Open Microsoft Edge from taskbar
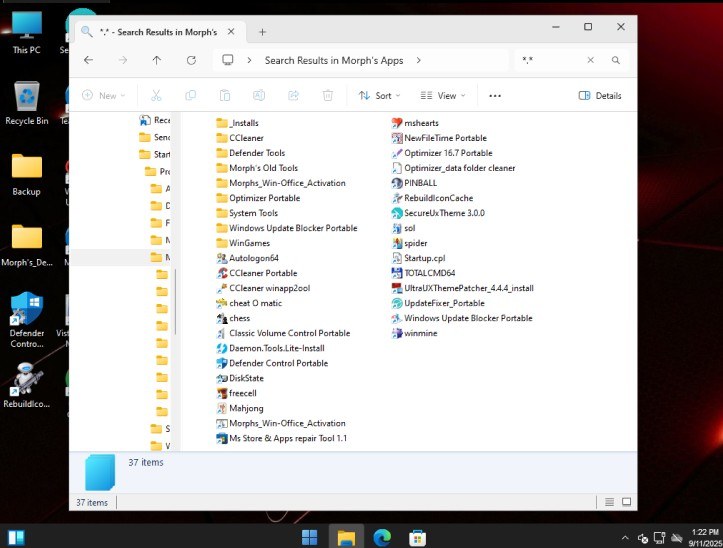This screenshot has height=548, width=723. pos(382,537)
